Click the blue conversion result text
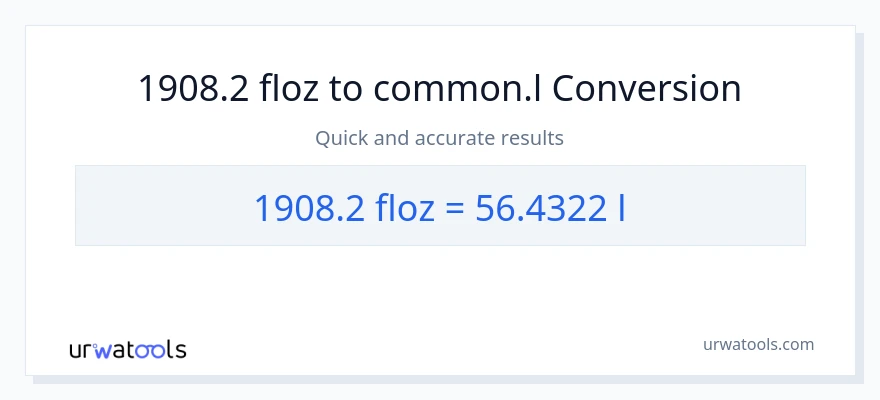 439,207
